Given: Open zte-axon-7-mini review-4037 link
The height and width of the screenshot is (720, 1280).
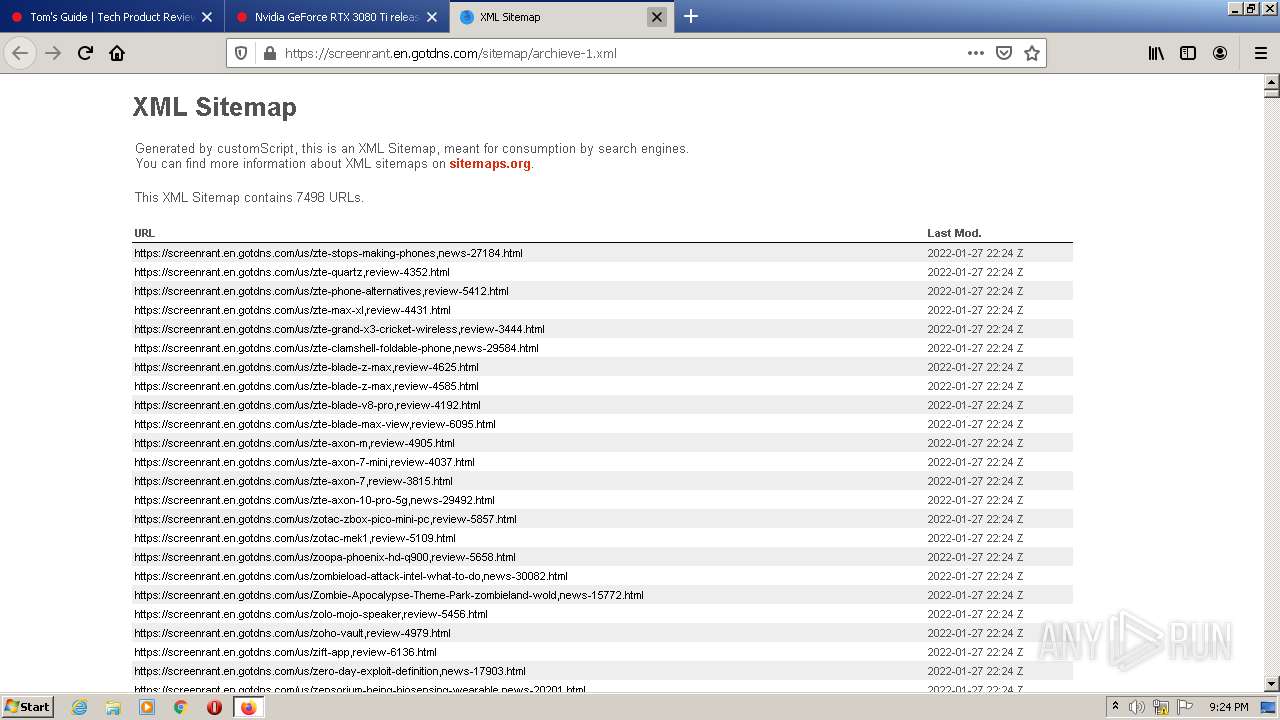Looking at the screenshot, I should coord(304,462).
